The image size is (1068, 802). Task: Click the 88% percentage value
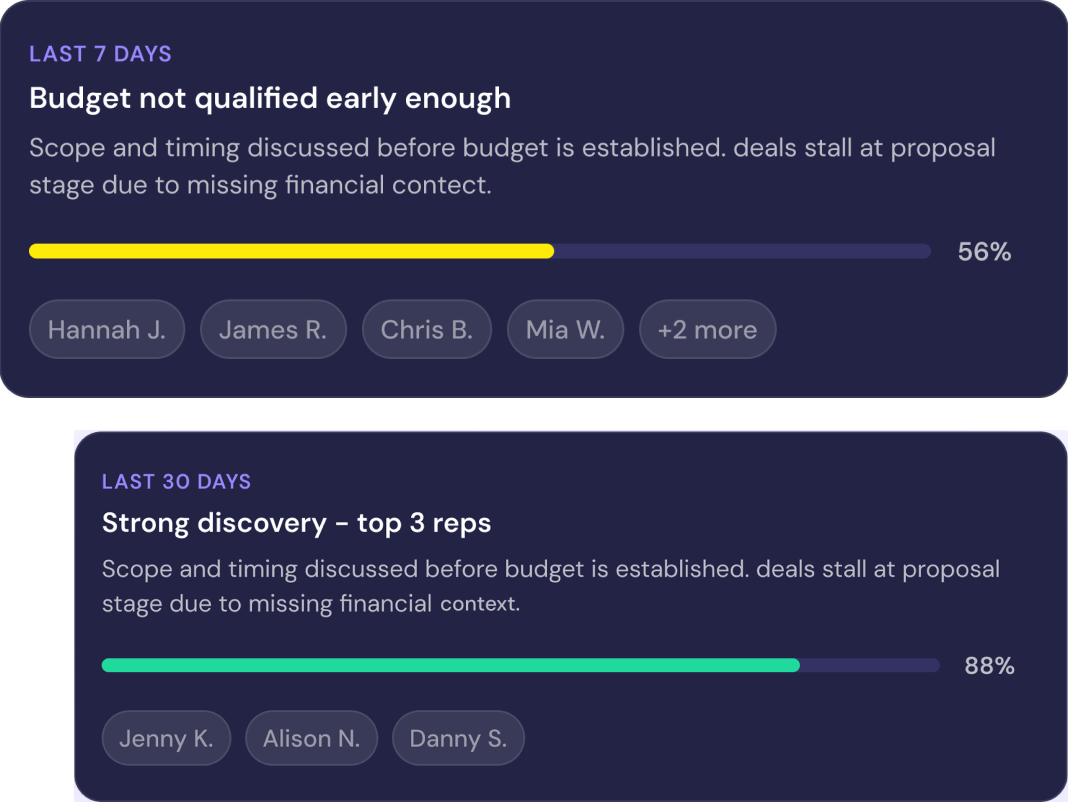[988, 665]
